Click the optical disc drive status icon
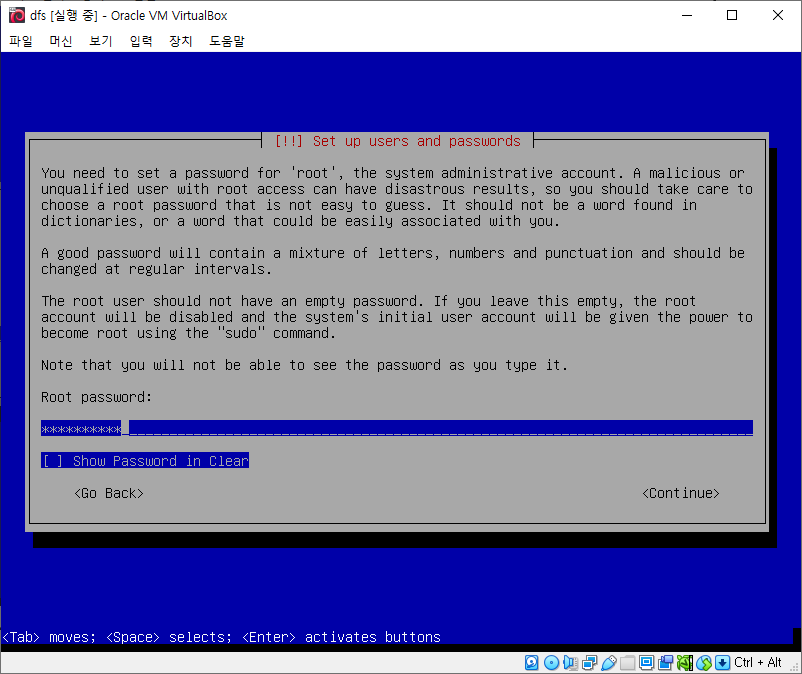 551,663
